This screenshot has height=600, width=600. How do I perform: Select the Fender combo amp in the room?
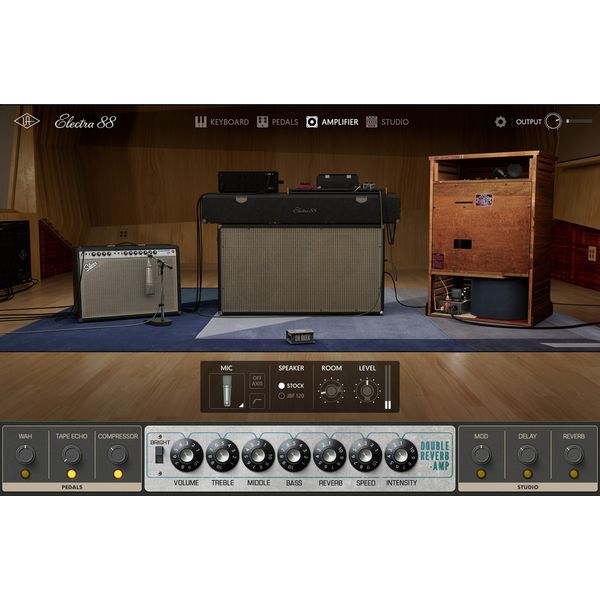127,282
